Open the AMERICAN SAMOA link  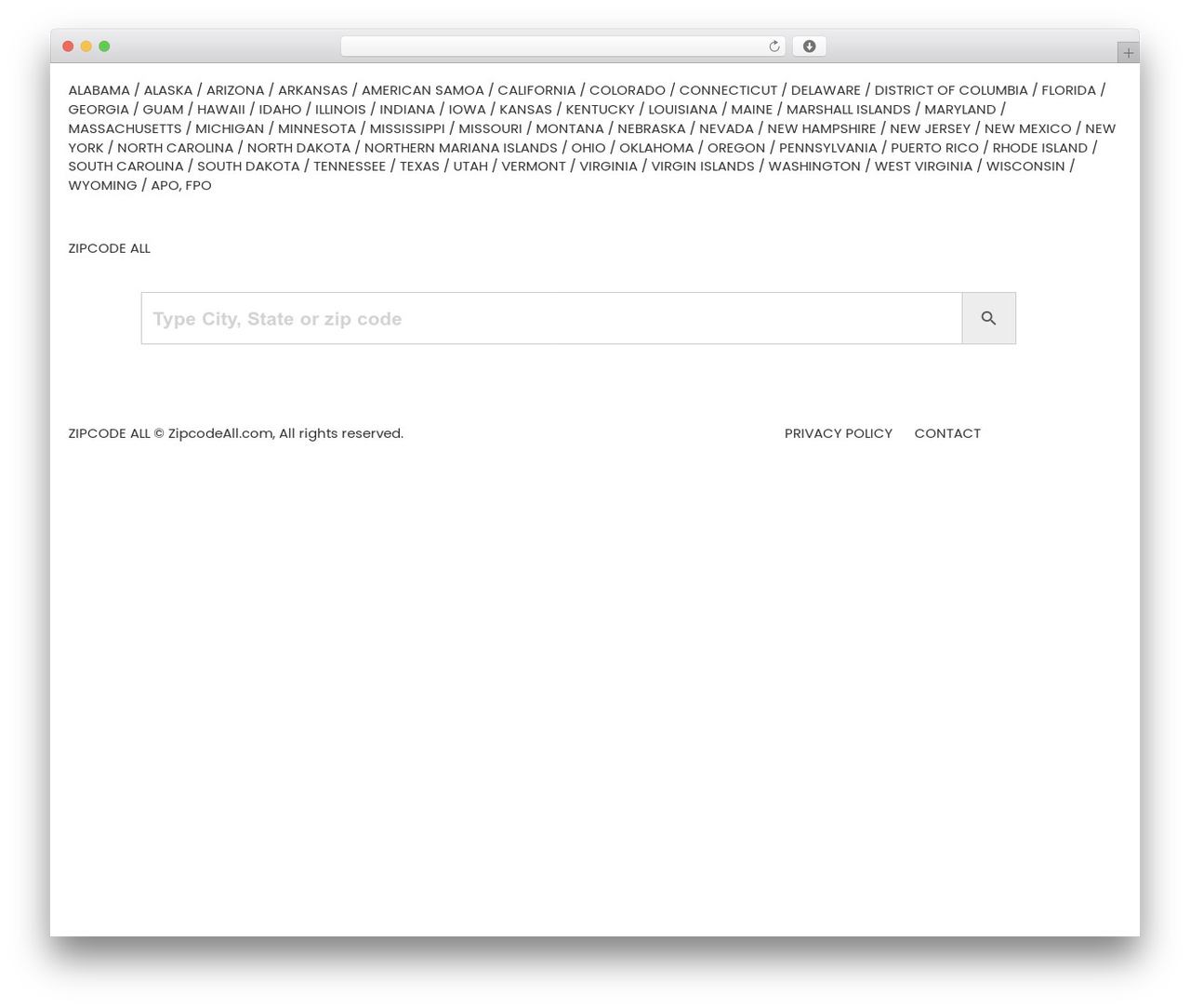422,90
